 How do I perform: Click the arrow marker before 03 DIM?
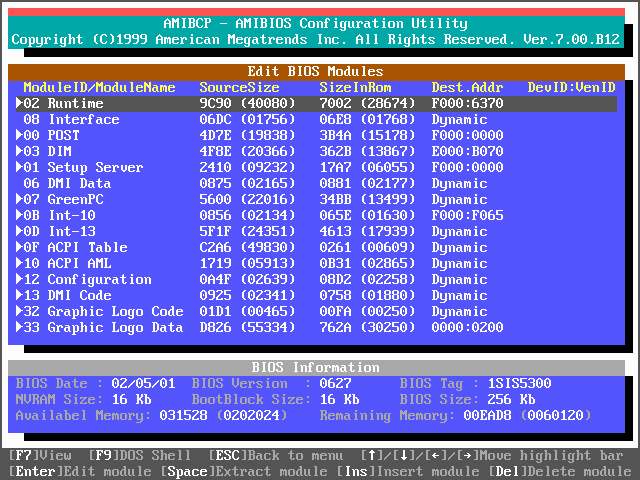point(19,151)
